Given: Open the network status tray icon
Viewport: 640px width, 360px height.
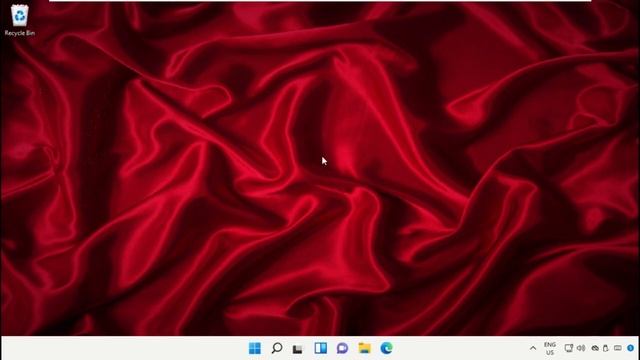Looking at the screenshot, I should click(569, 348).
